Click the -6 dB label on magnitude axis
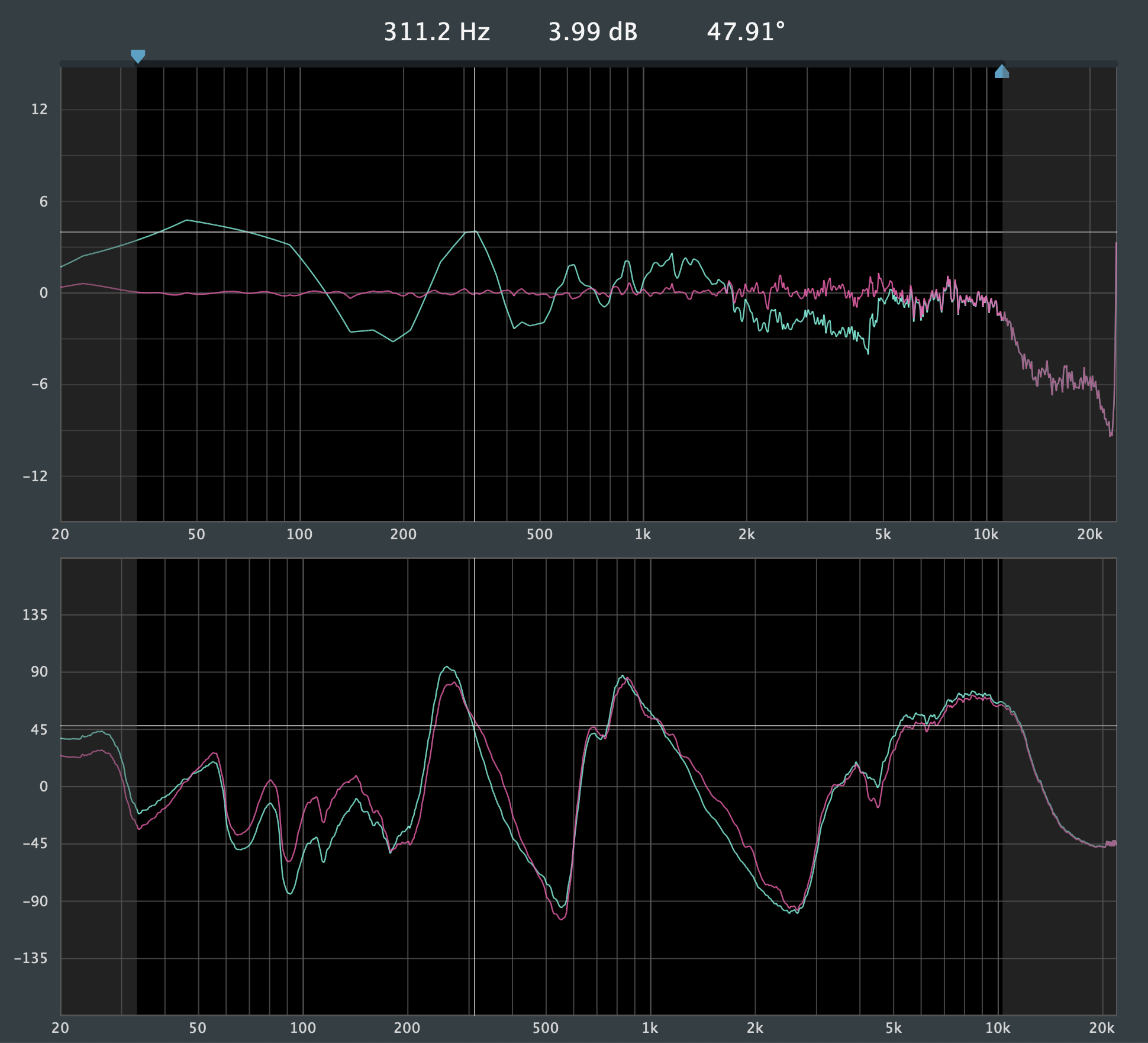Viewport: 1148px width, 1043px height. pyautogui.click(x=39, y=384)
